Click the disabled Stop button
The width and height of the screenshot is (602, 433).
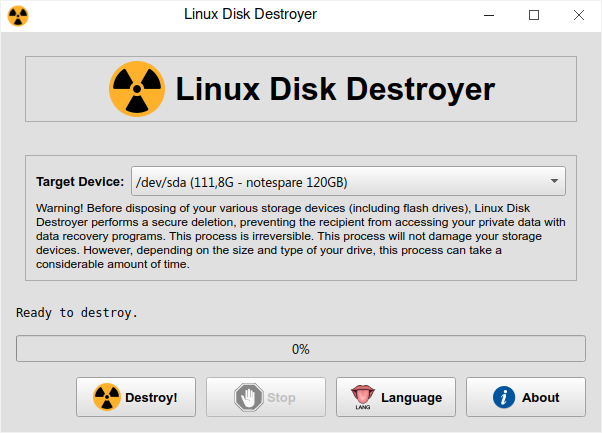[x=266, y=397]
